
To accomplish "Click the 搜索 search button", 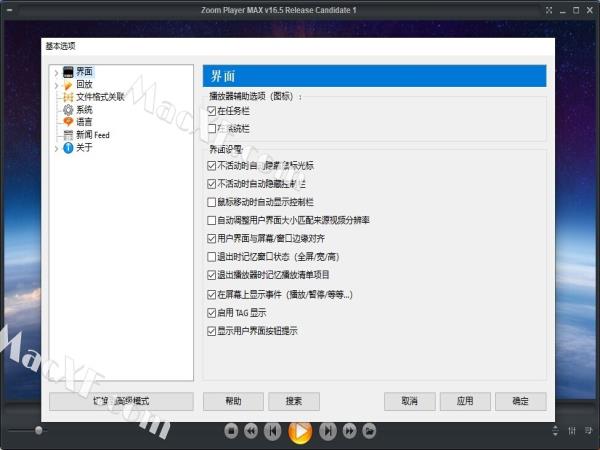I will click(x=294, y=401).
